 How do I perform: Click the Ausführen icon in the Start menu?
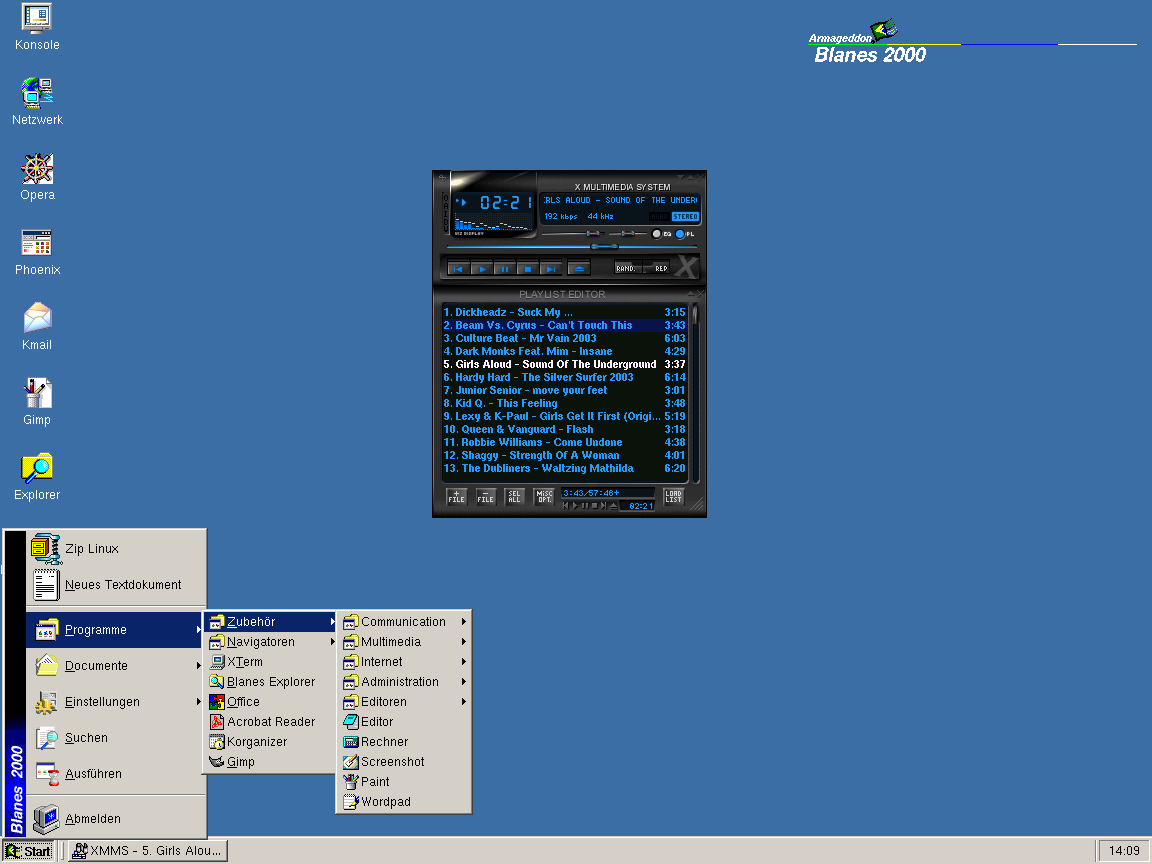click(47, 774)
